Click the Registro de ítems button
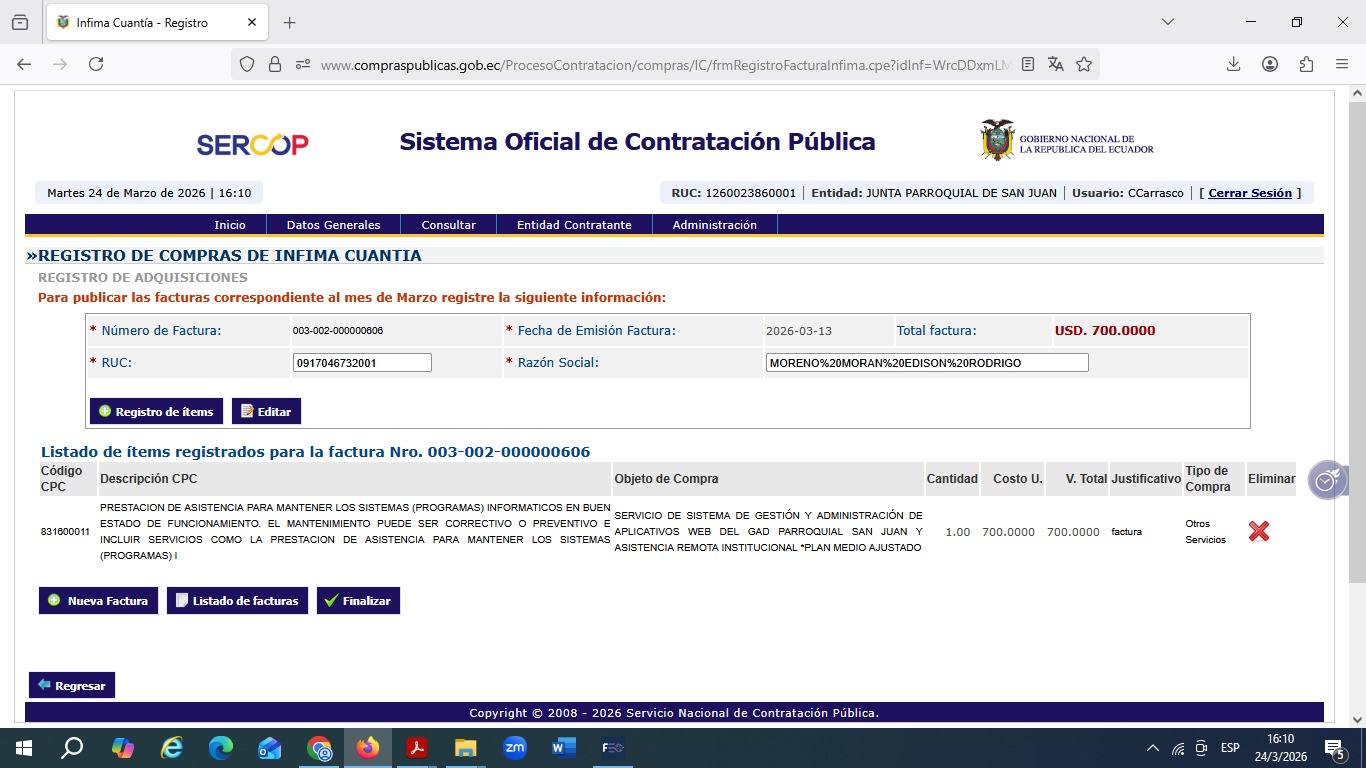Image resolution: width=1366 pixels, height=768 pixels. point(156,411)
